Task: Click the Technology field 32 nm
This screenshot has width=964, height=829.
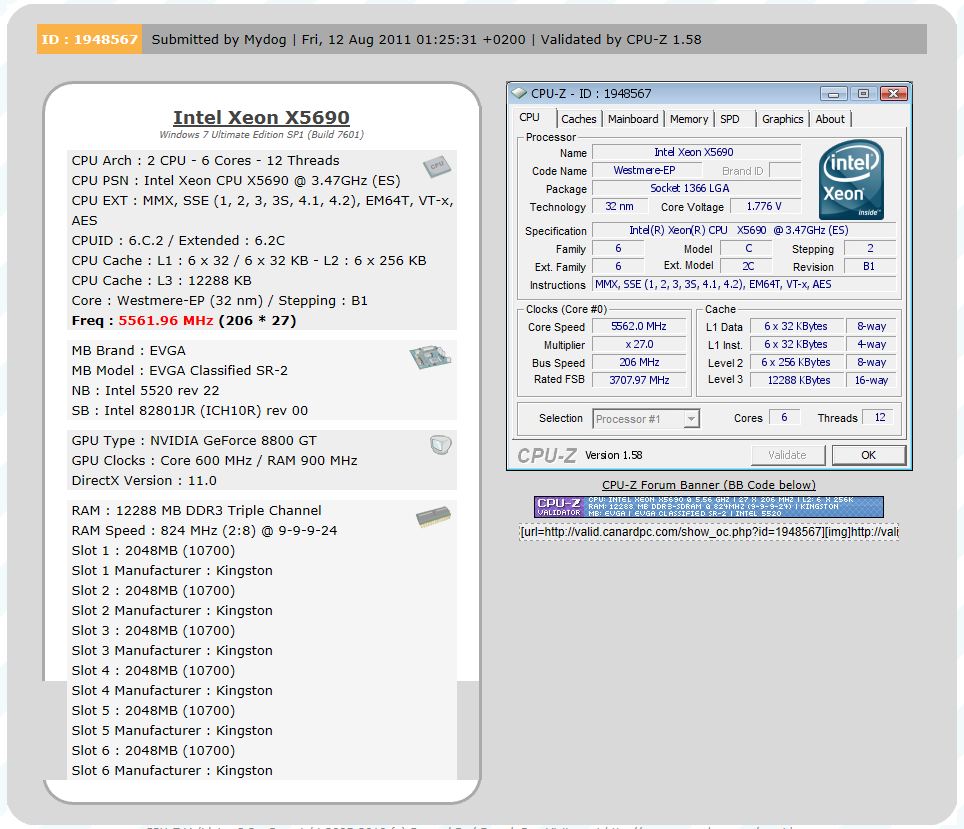Action: tap(619, 206)
